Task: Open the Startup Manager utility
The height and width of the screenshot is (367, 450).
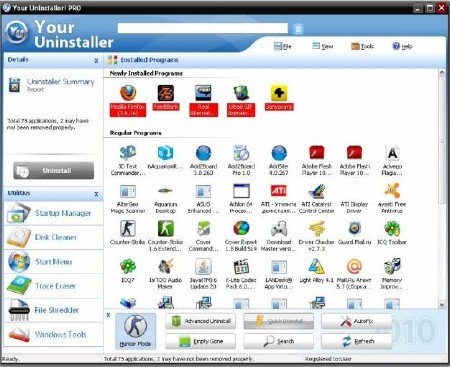Action: coord(53,213)
